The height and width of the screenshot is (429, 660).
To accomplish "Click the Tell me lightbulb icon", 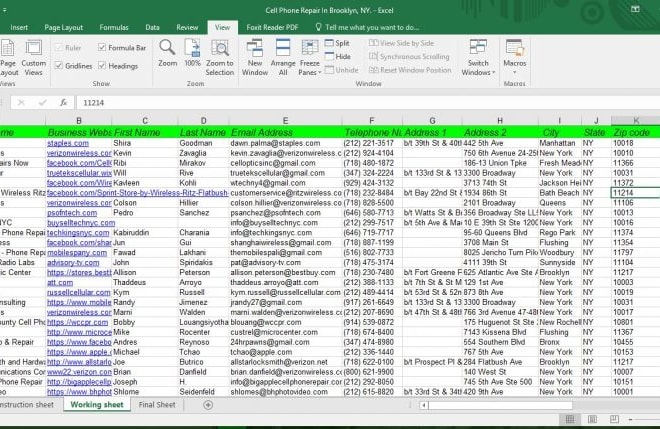I will [x=318, y=27].
